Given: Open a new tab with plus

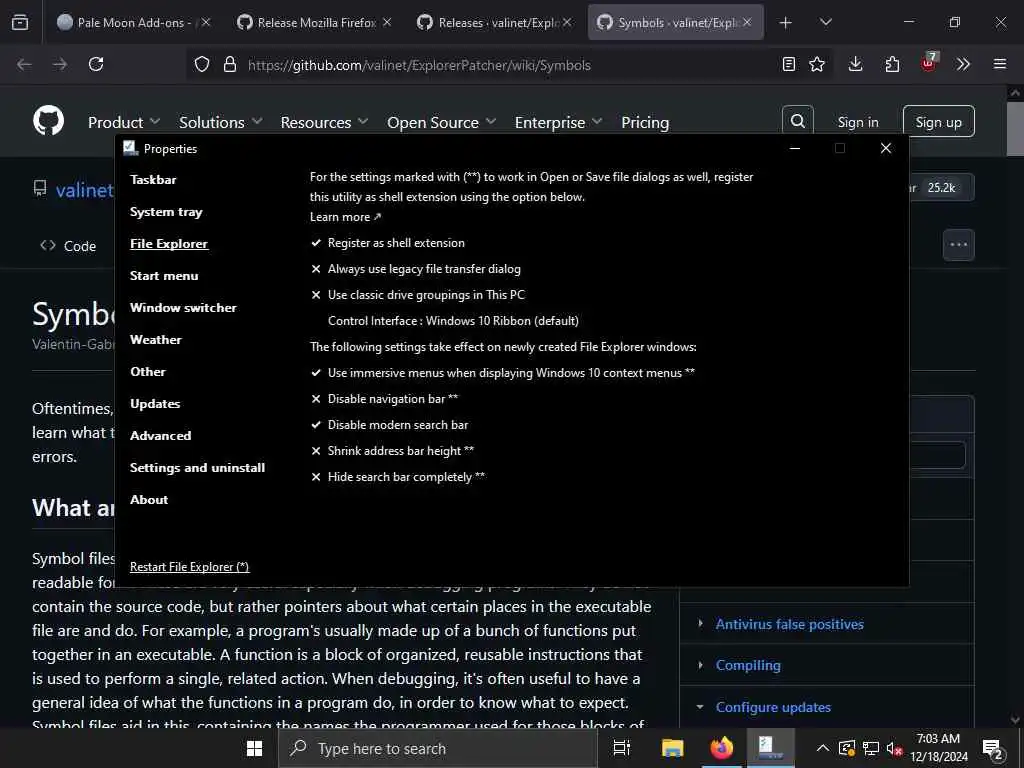Looking at the screenshot, I should pyautogui.click(x=786, y=23).
